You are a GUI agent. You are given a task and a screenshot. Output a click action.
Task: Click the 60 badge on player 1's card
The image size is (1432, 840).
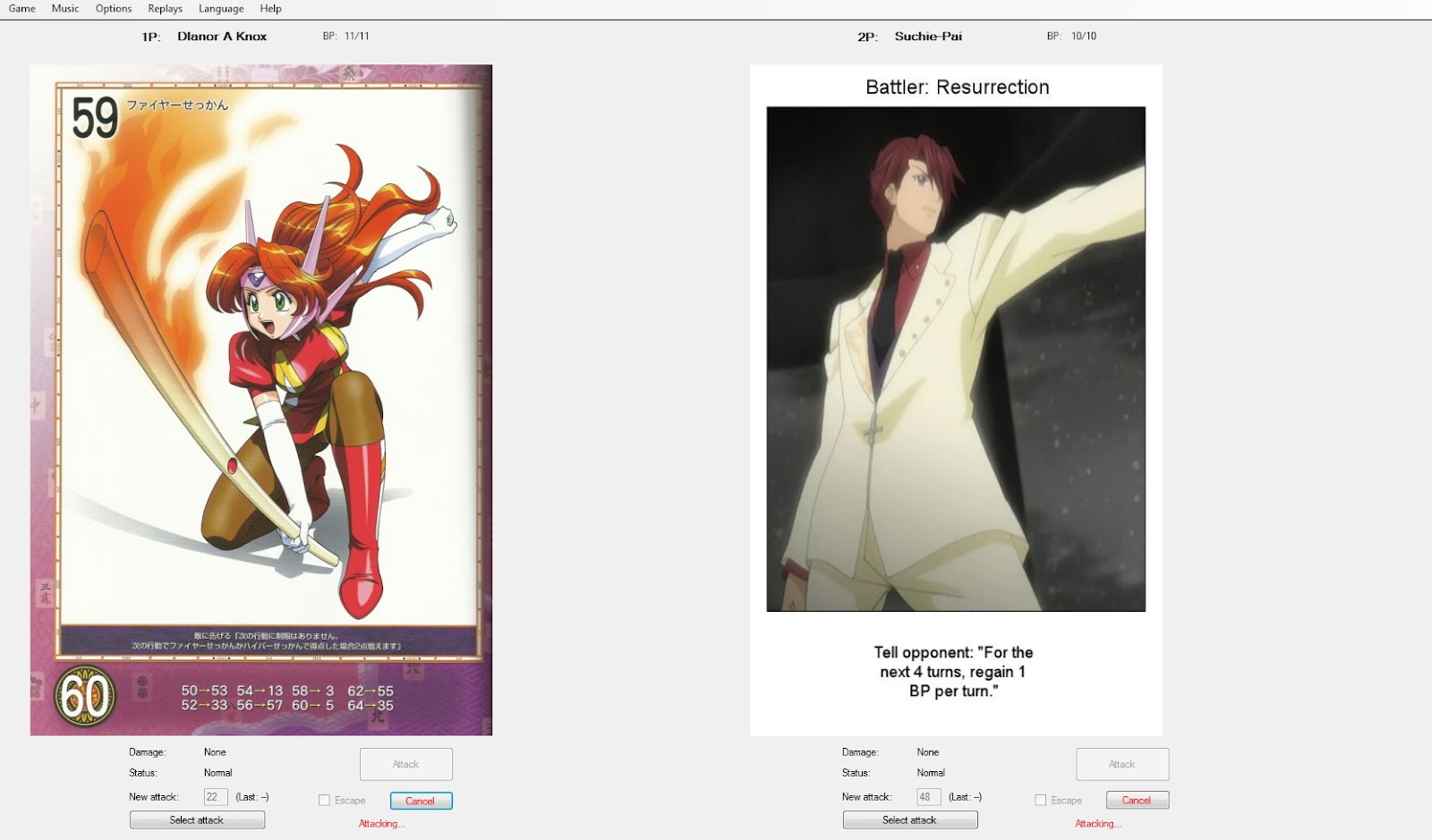86,696
